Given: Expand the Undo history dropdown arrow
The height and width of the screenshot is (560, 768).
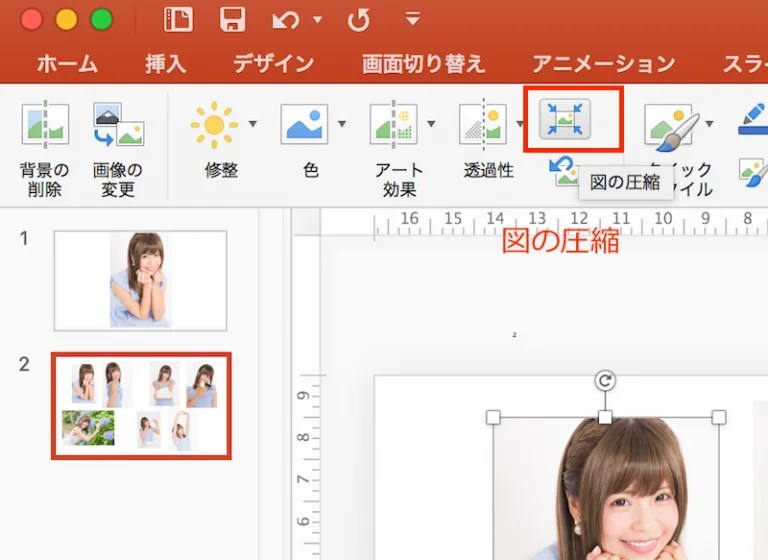Looking at the screenshot, I should pyautogui.click(x=317, y=20).
